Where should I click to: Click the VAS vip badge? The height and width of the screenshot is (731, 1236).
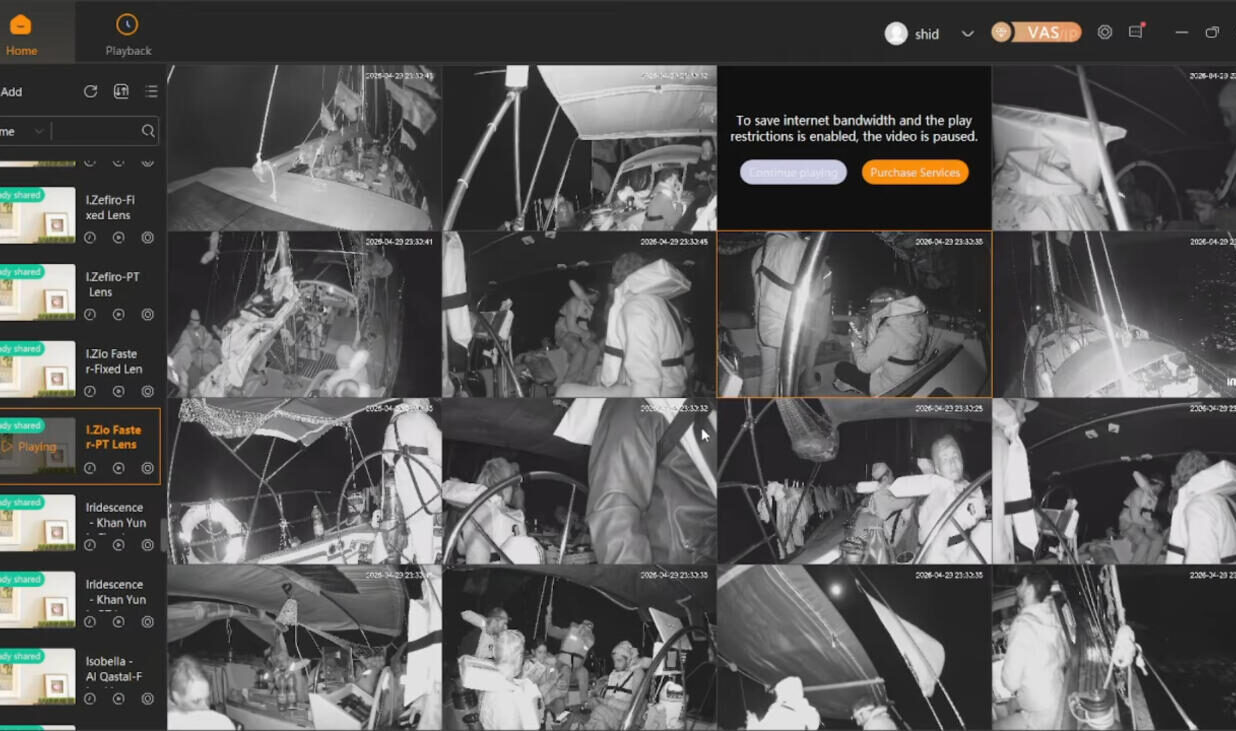tap(1036, 32)
